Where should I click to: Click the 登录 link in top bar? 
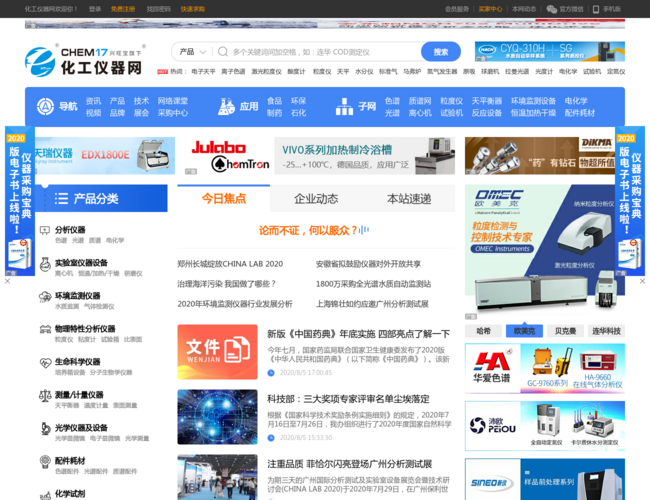[x=95, y=9]
